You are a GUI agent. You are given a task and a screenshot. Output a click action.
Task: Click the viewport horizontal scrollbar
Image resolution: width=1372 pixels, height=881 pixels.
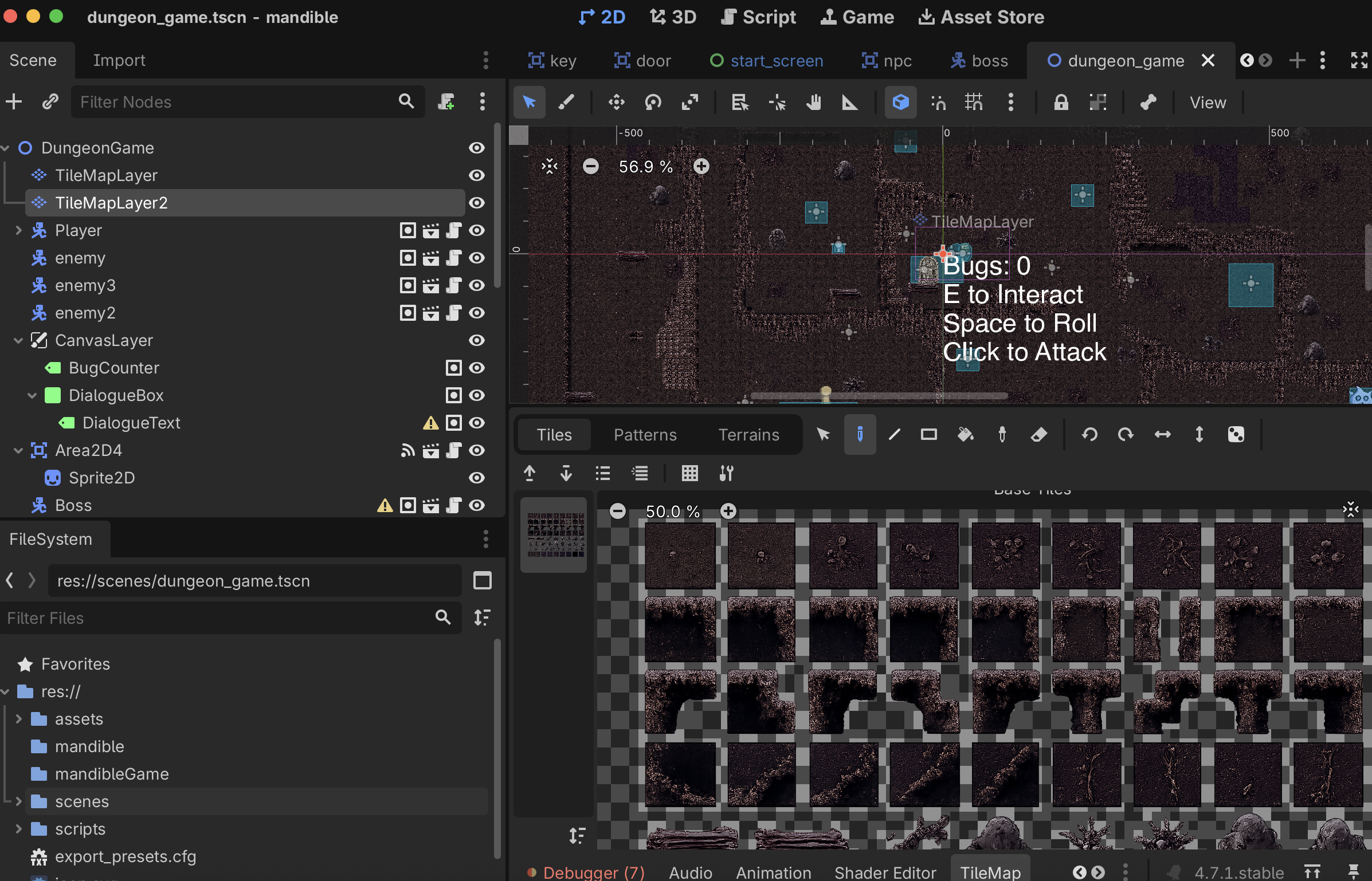point(879,396)
